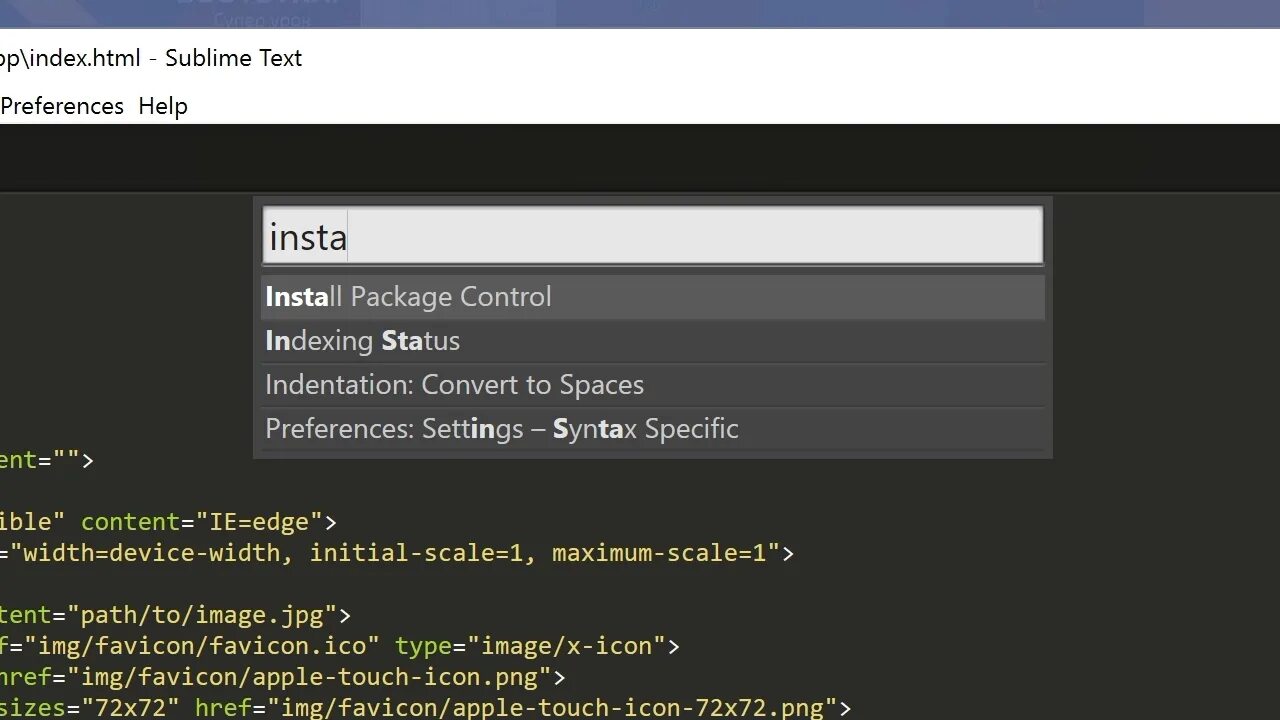This screenshot has width=1280, height=720.
Task: Click the Sublime Text window title
Action: [150, 58]
